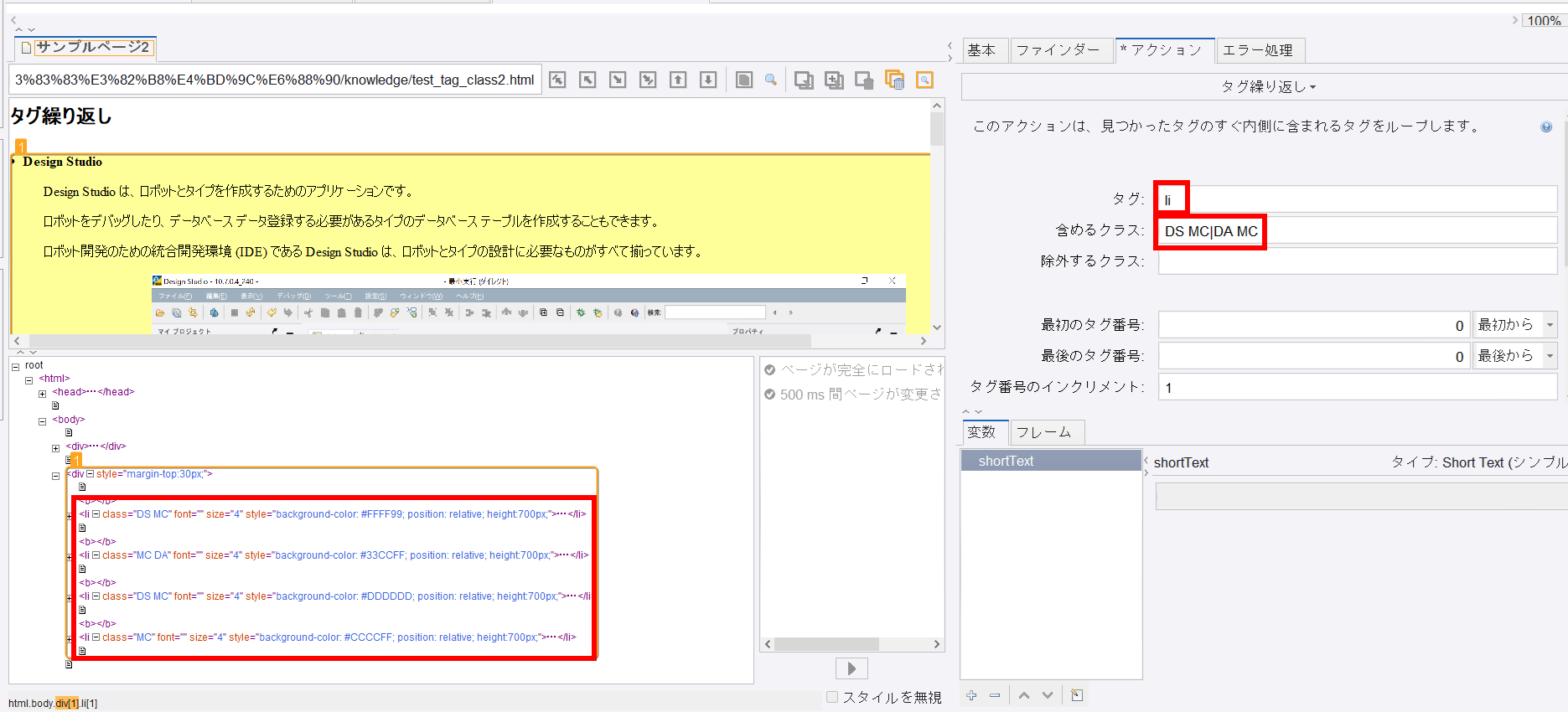Image resolution: width=1568 pixels, height=712 pixels.
Task: Select the shortText variable in list
Action: point(1051,461)
